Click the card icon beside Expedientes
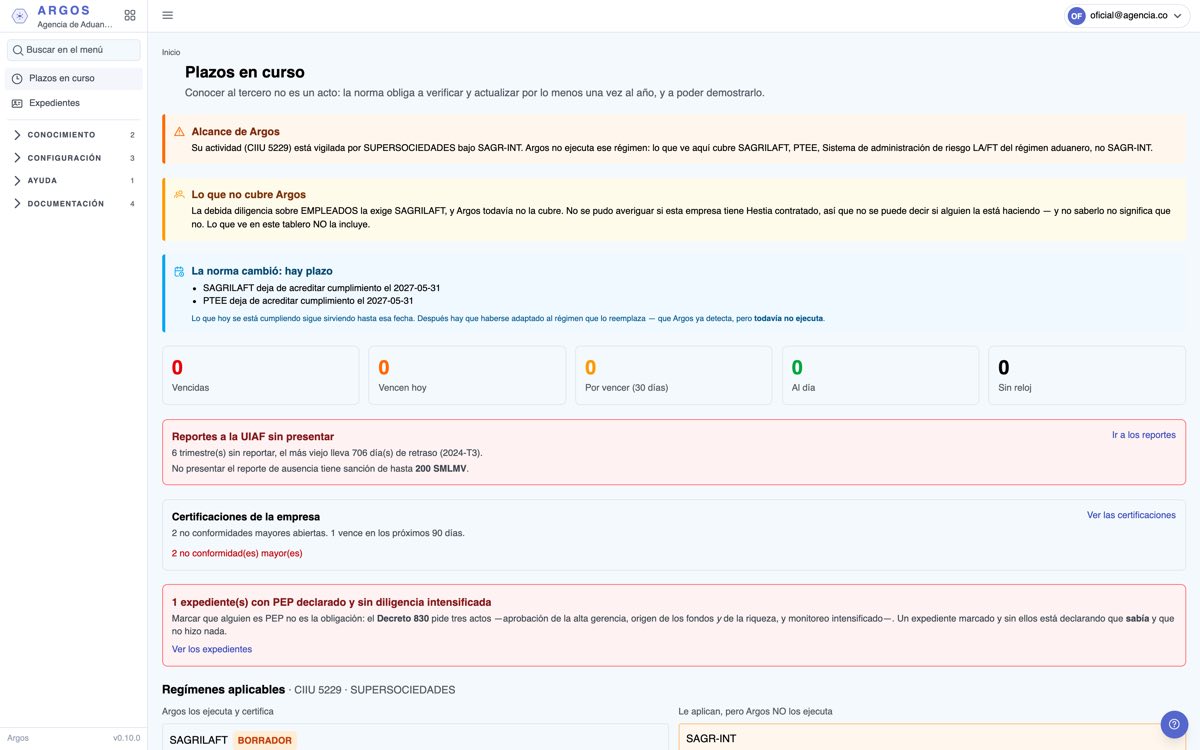Viewport: 1200px width, 750px height. 17,103
